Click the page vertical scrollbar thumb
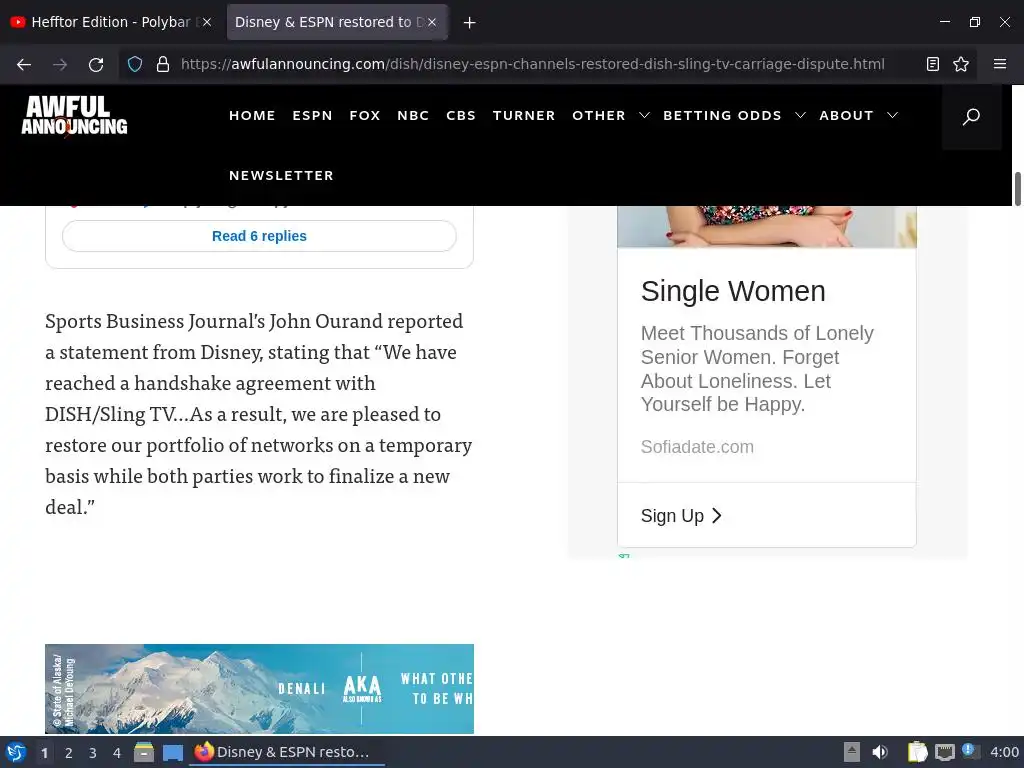The height and width of the screenshot is (768, 1024). click(1017, 189)
